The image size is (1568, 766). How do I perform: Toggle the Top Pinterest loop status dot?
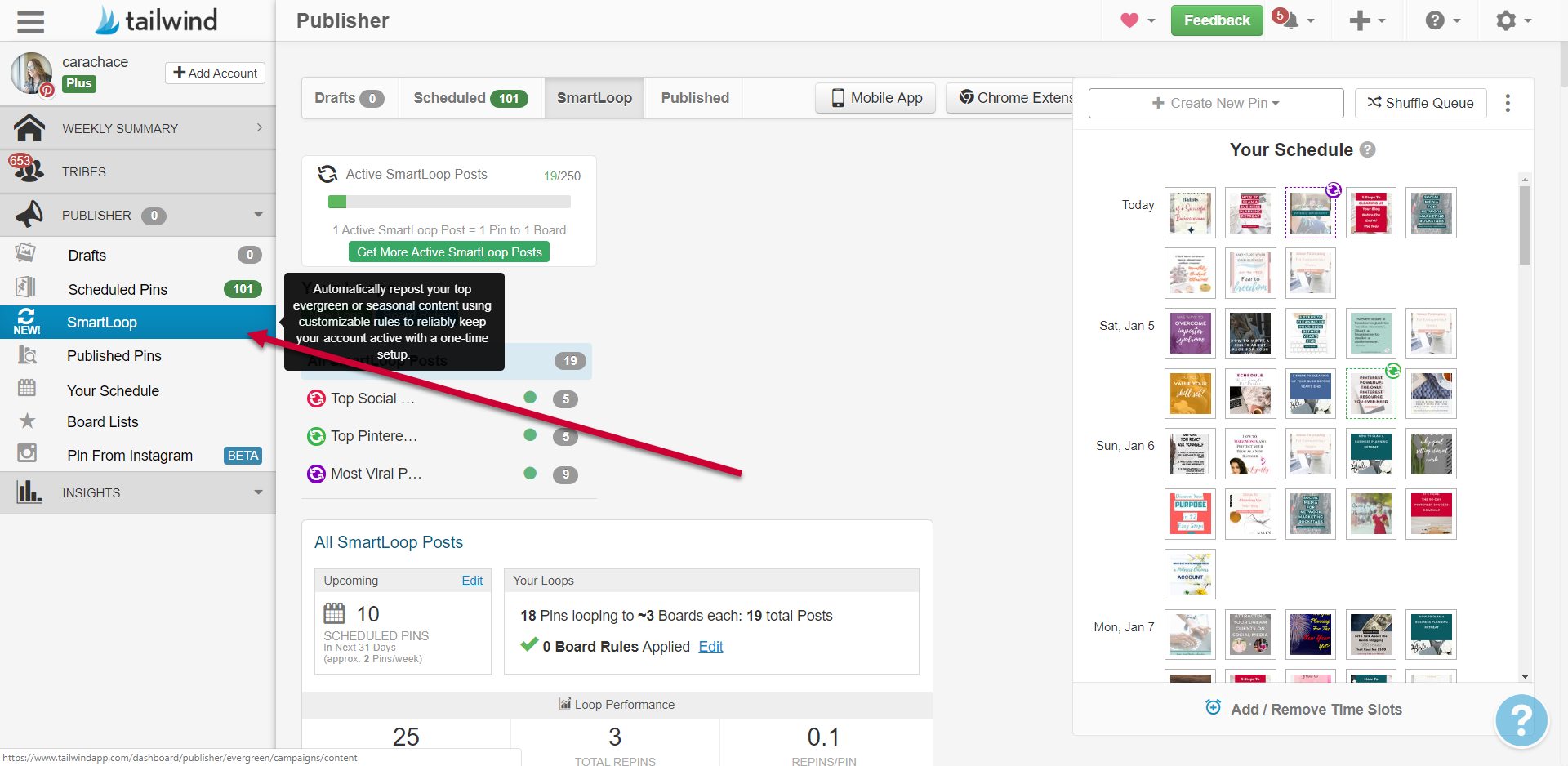(x=530, y=434)
